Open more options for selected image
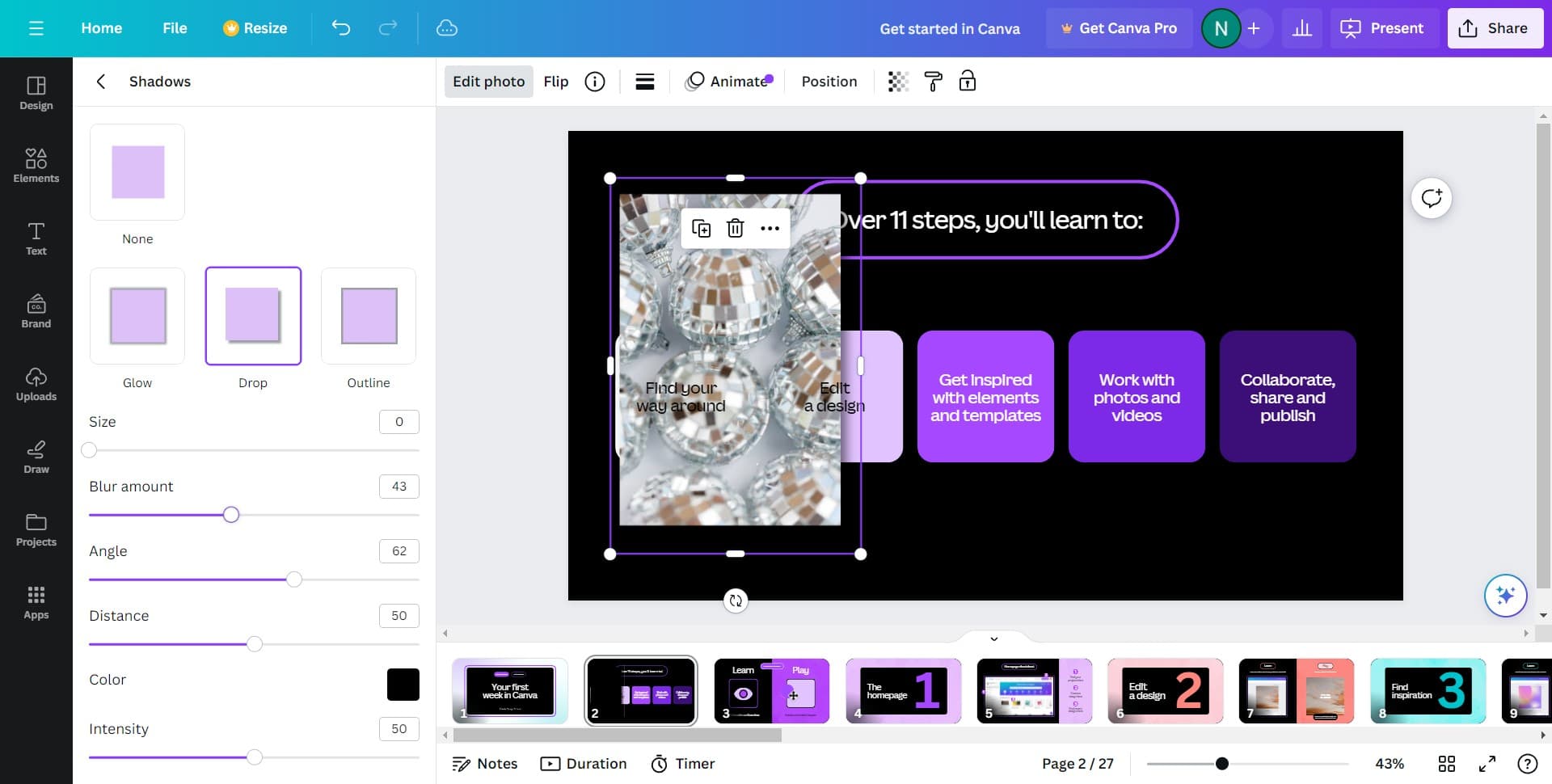Image resolution: width=1552 pixels, height=784 pixels. (x=770, y=229)
